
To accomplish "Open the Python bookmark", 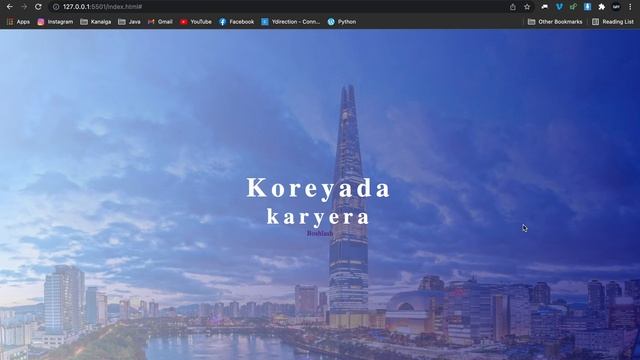I will pyautogui.click(x=342, y=22).
